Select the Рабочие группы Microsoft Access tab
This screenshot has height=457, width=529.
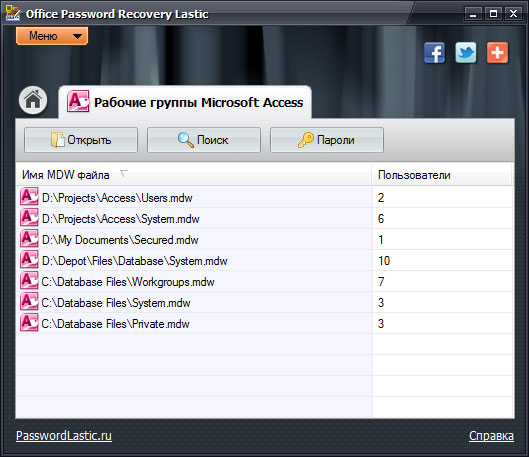pyautogui.click(x=185, y=102)
